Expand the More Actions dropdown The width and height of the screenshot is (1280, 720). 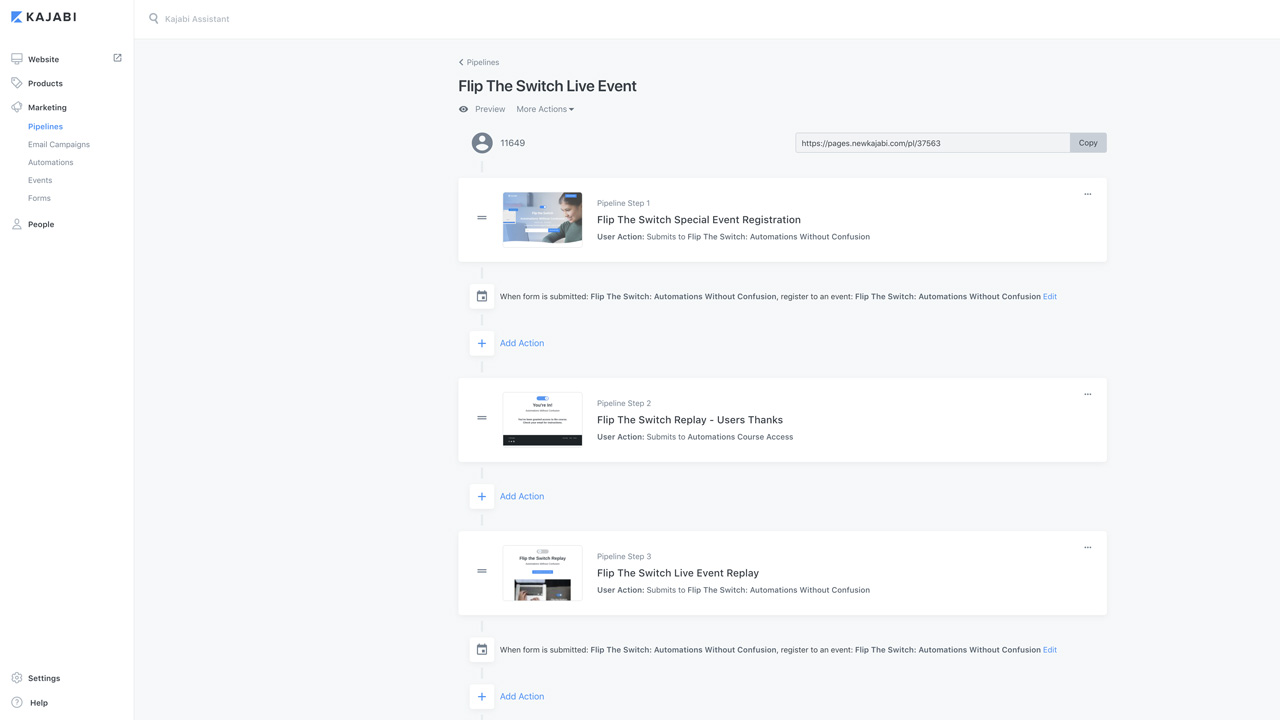tap(545, 109)
